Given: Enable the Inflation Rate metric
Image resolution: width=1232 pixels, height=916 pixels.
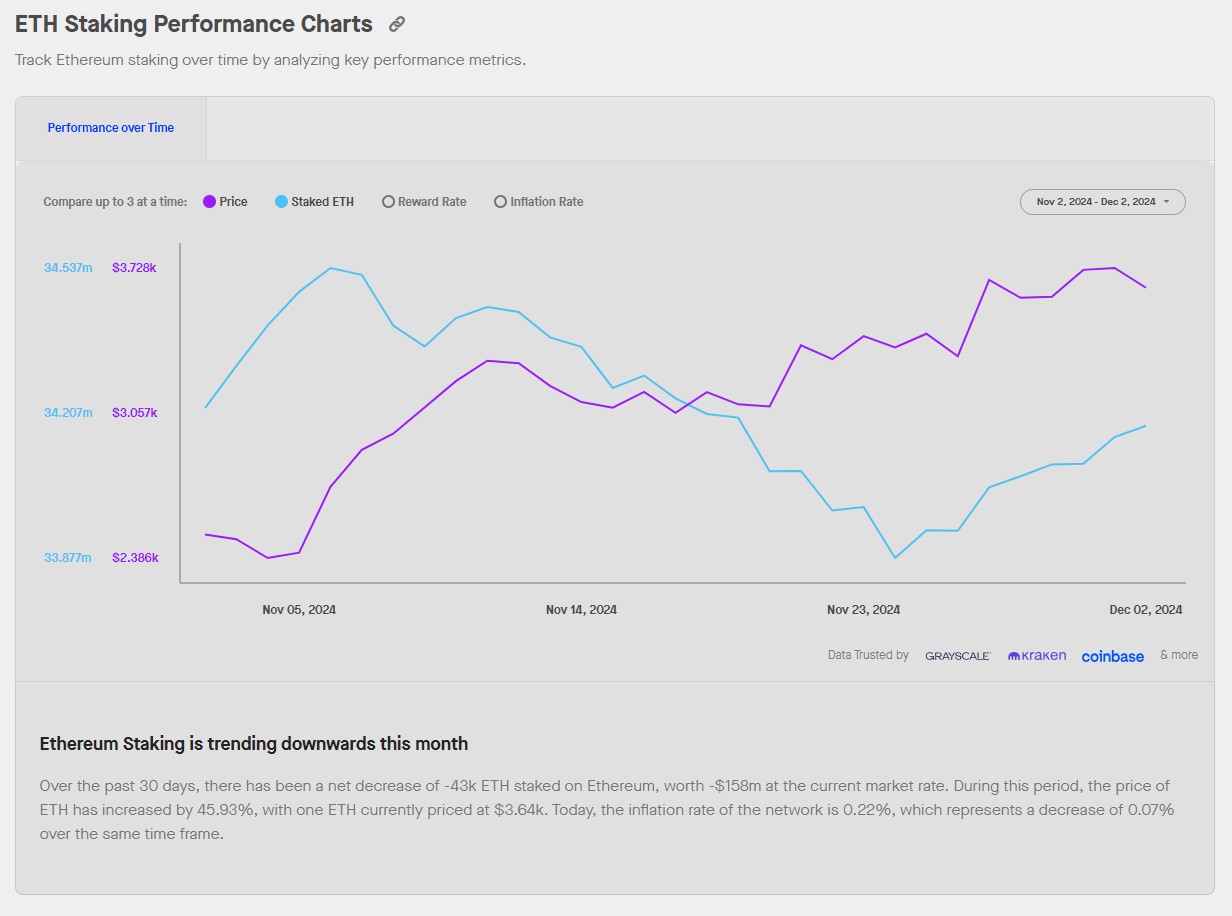Looking at the screenshot, I should [538, 202].
